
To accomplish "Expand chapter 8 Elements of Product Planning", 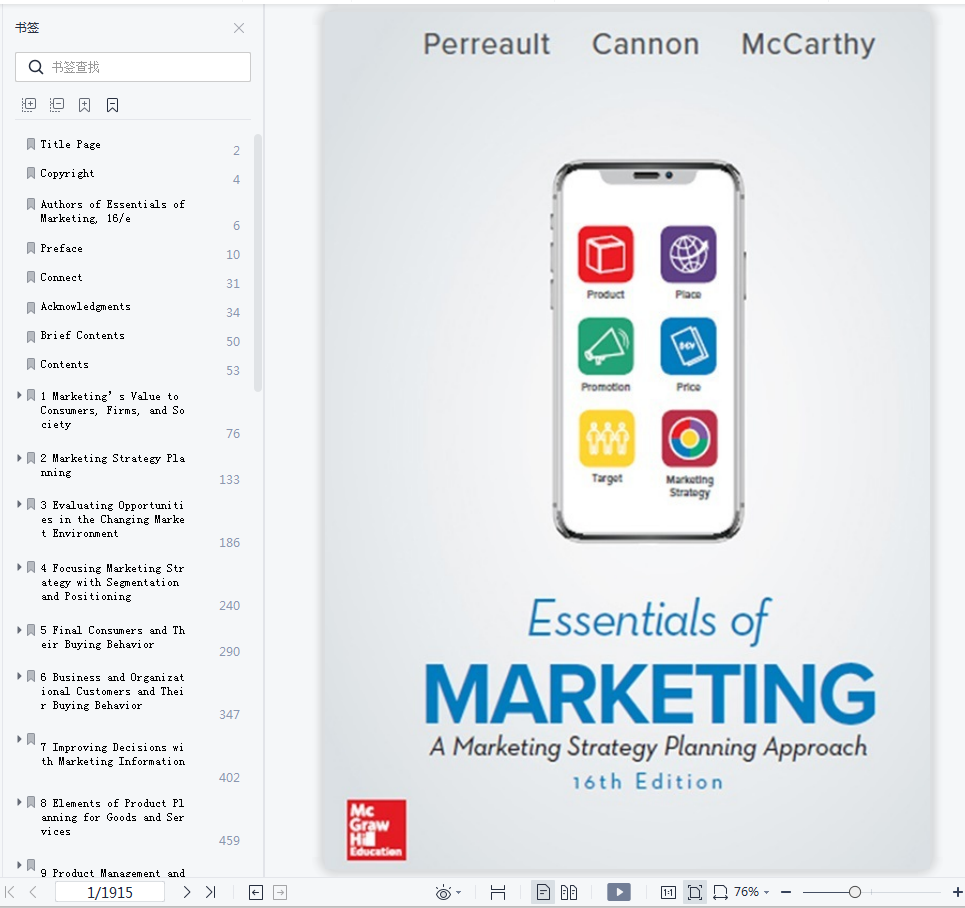I will click(19, 802).
